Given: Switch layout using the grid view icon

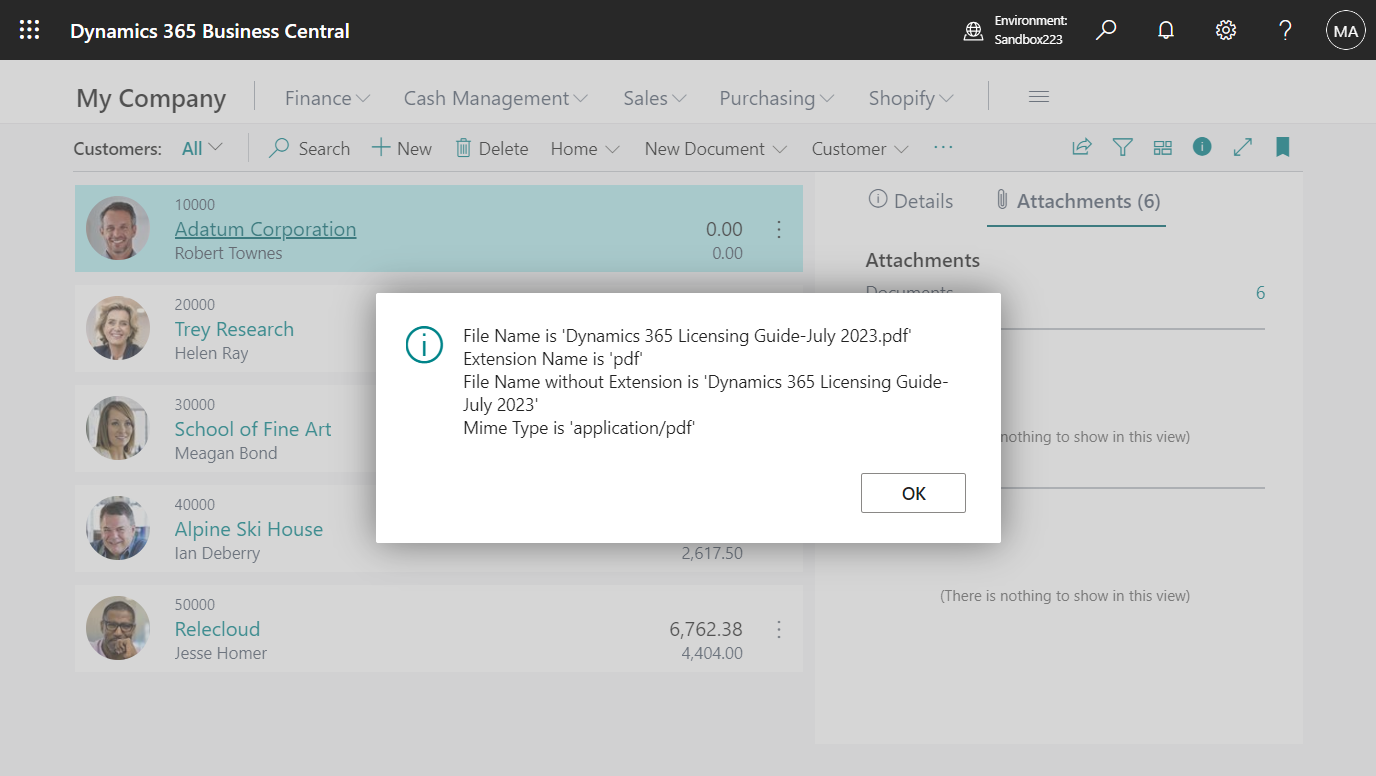Looking at the screenshot, I should (x=1162, y=147).
